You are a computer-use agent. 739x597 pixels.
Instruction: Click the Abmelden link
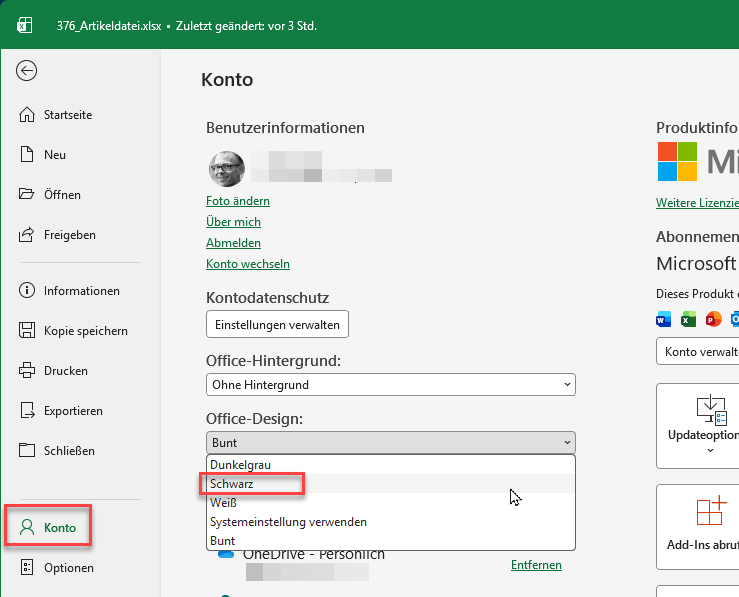point(233,243)
